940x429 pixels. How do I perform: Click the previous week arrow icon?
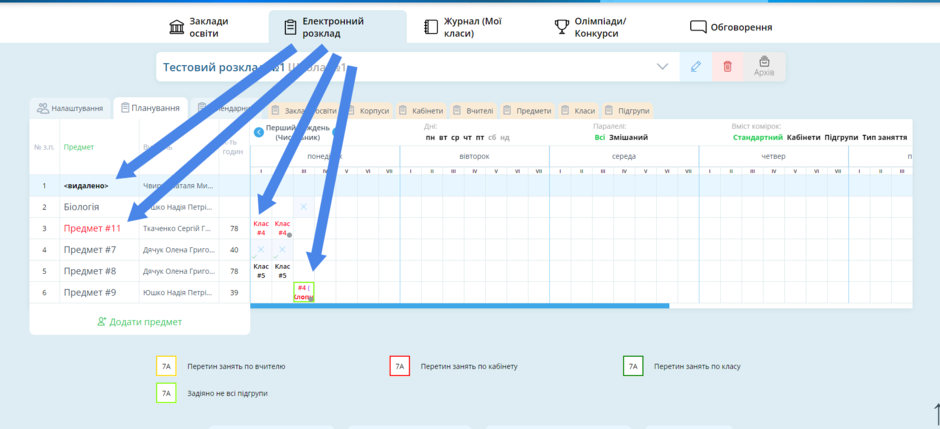(x=258, y=132)
